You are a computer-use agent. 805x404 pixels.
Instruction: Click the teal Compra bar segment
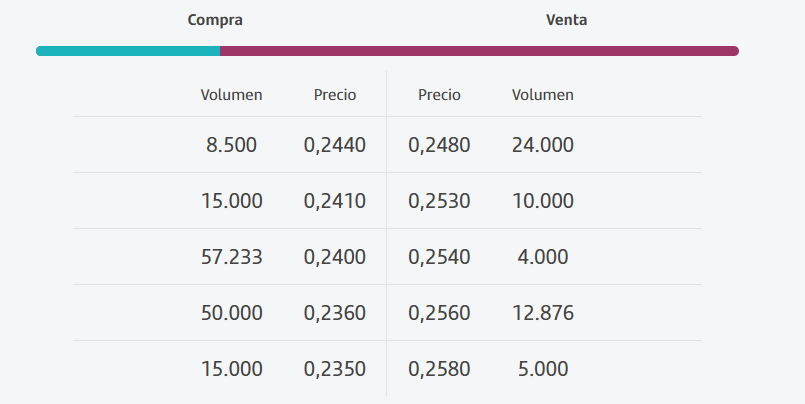[x=128, y=51]
